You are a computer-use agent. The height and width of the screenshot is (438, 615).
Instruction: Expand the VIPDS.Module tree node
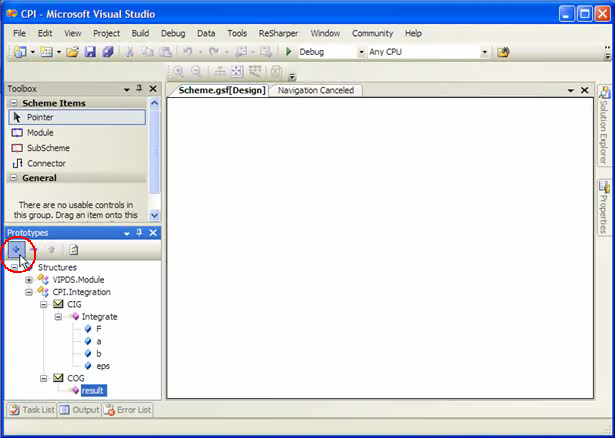coord(29,280)
